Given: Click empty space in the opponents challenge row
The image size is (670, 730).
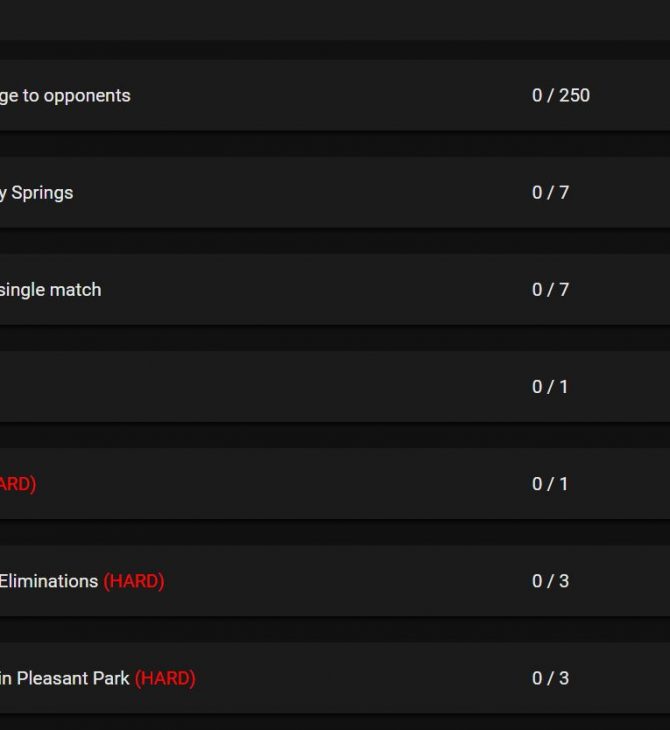Looking at the screenshot, I should point(326,95).
